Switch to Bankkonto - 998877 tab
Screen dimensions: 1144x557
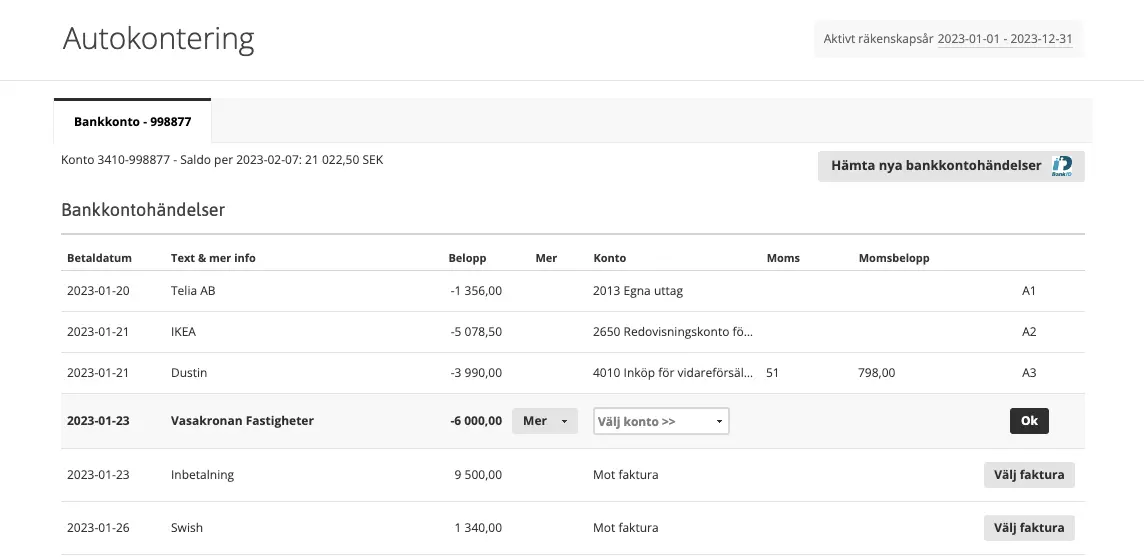pos(132,122)
